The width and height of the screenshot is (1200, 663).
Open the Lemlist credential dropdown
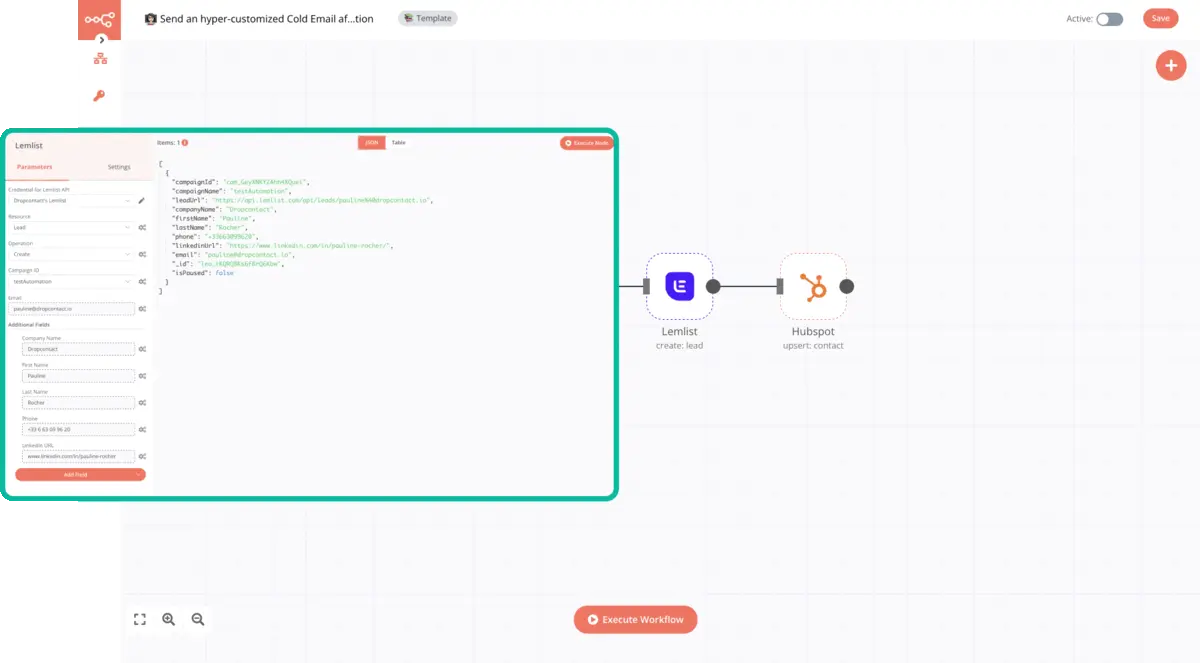point(70,201)
